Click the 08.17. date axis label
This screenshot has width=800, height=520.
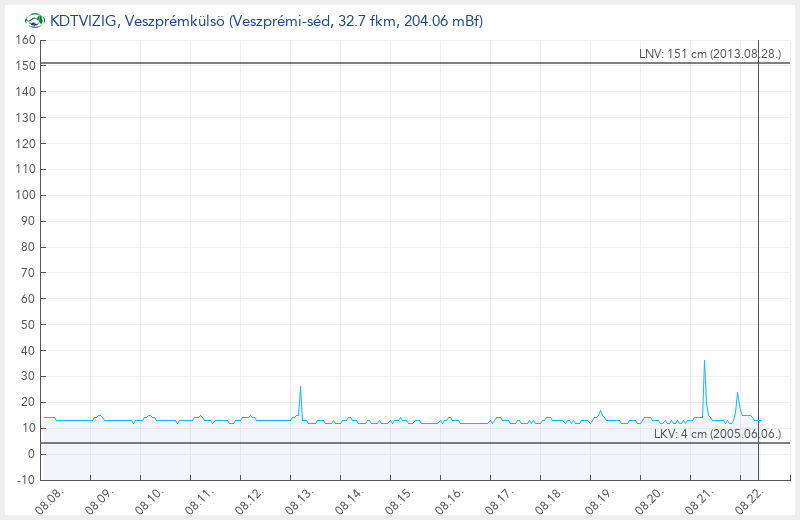(x=500, y=500)
